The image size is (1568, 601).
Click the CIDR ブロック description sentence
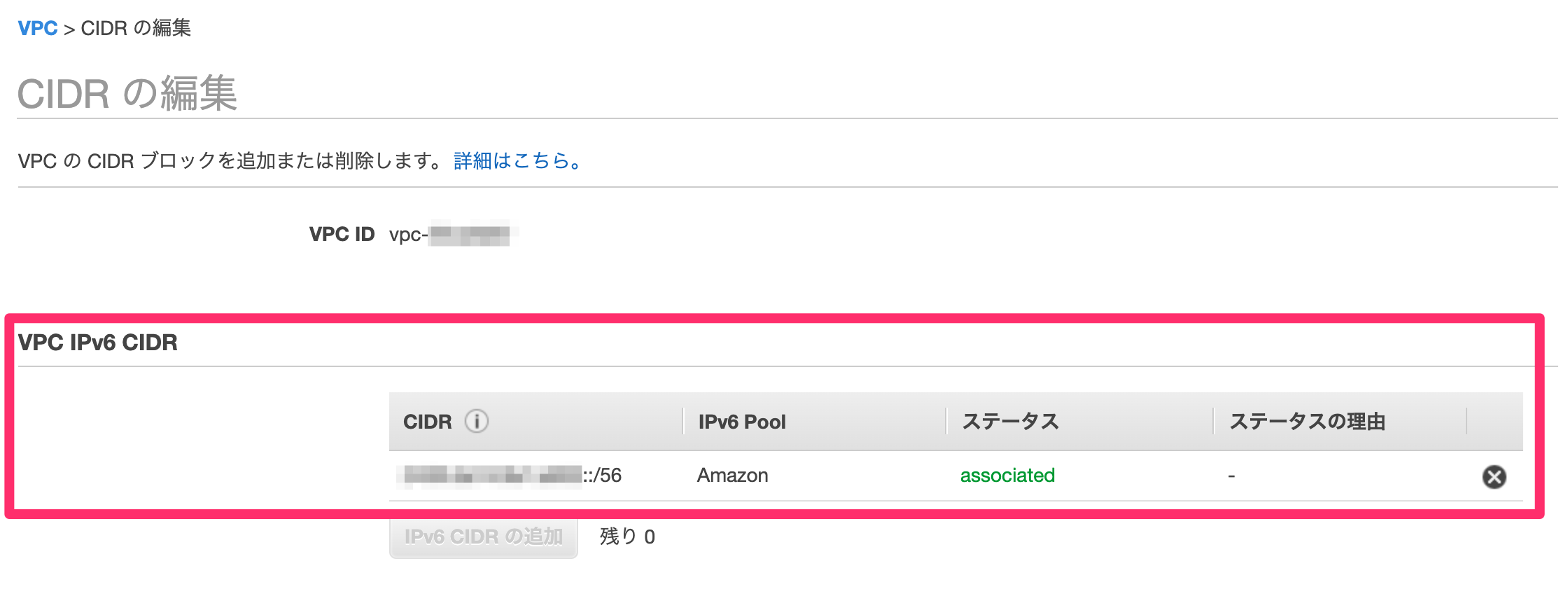coord(231,161)
